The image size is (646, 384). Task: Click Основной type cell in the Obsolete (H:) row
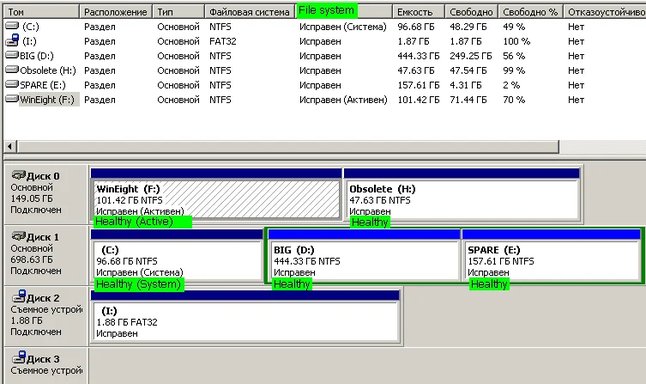178,70
